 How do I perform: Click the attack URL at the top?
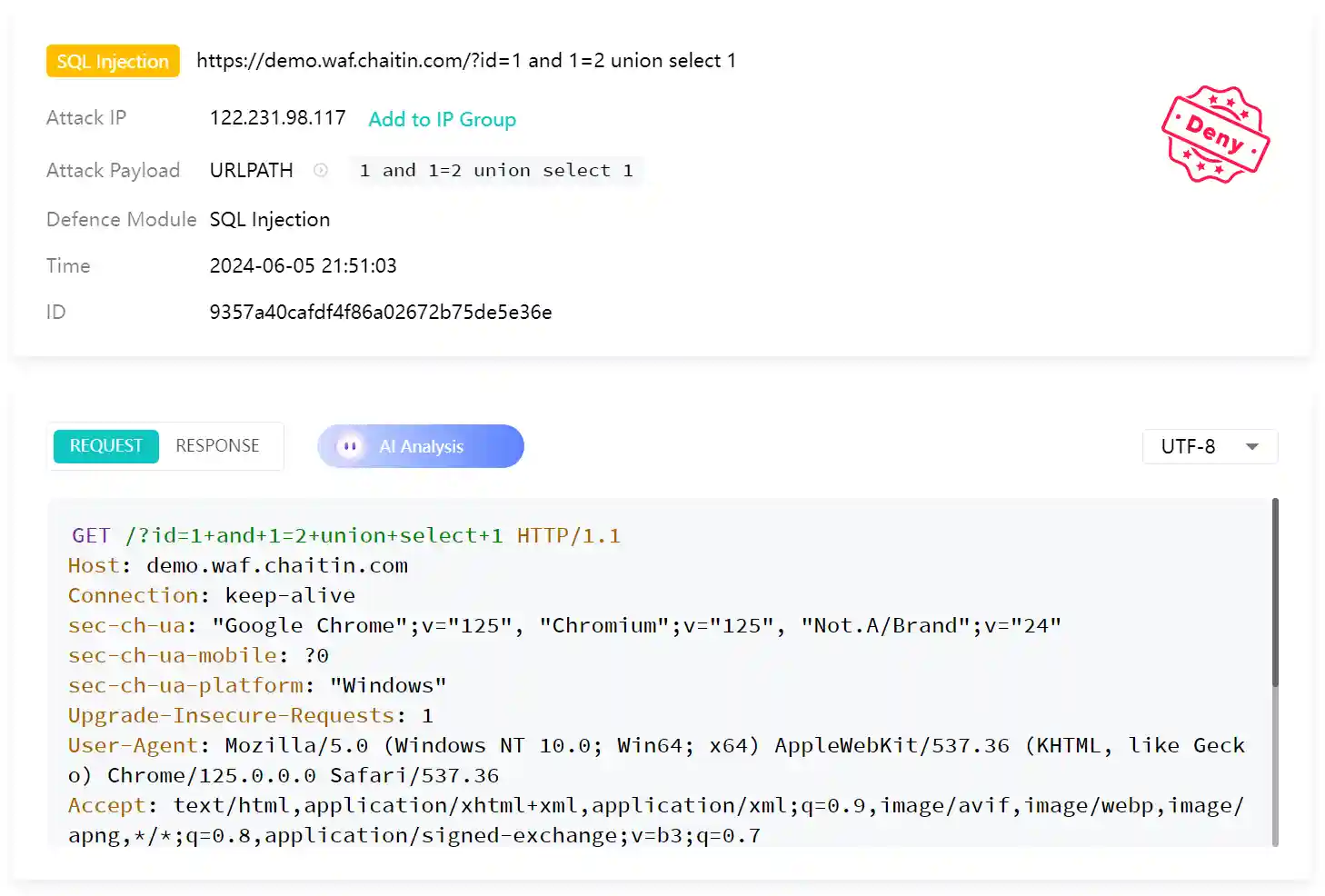tap(466, 61)
